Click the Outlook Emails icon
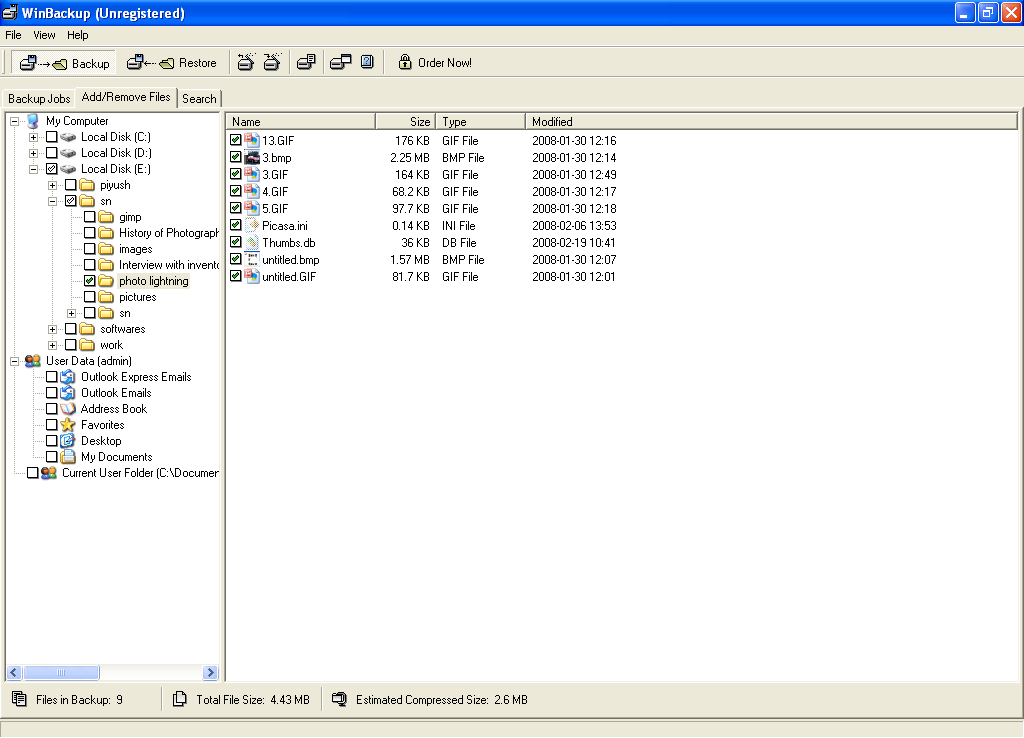Image resolution: width=1024 pixels, height=738 pixels. (67, 393)
